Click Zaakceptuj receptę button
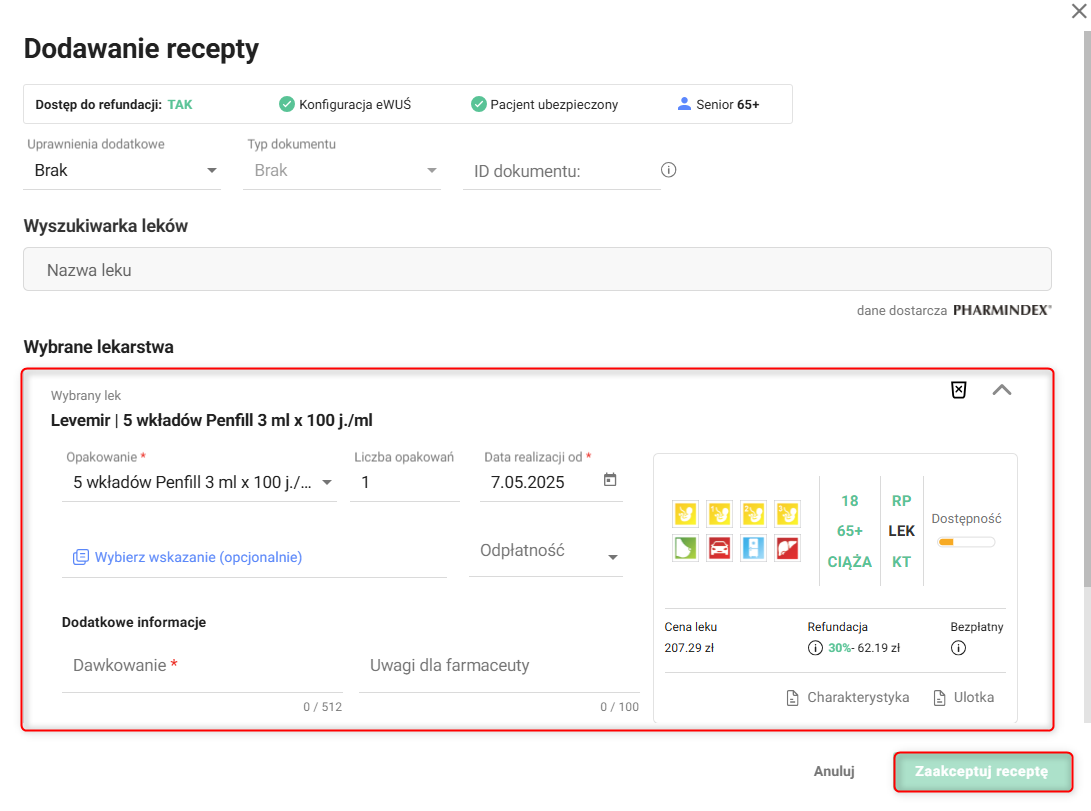The image size is (1091, 811). (982, 771)
